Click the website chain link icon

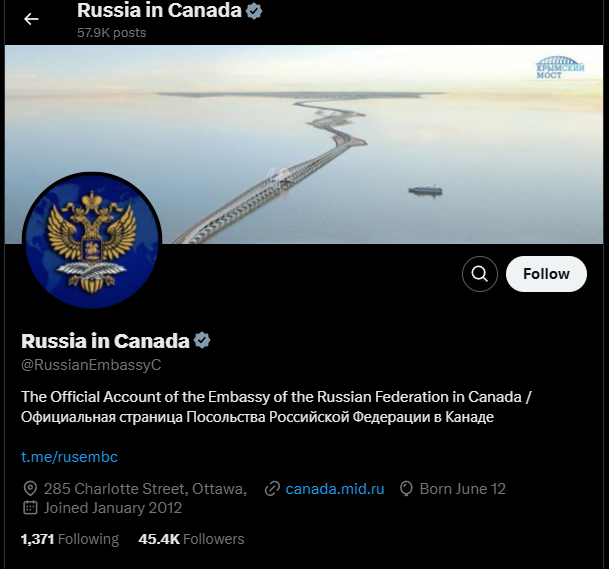(272, 489)
